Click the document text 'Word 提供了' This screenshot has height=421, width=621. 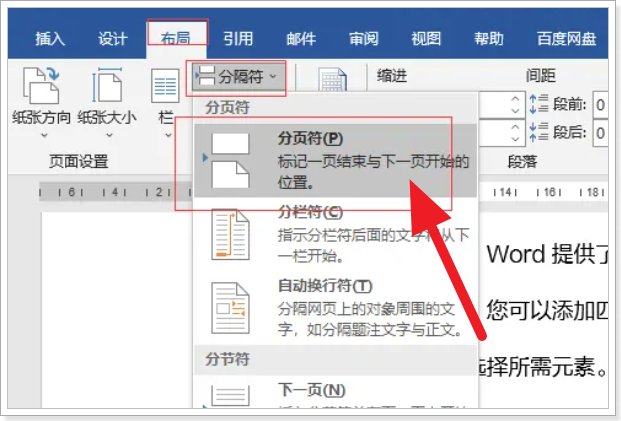click(547, 254)
